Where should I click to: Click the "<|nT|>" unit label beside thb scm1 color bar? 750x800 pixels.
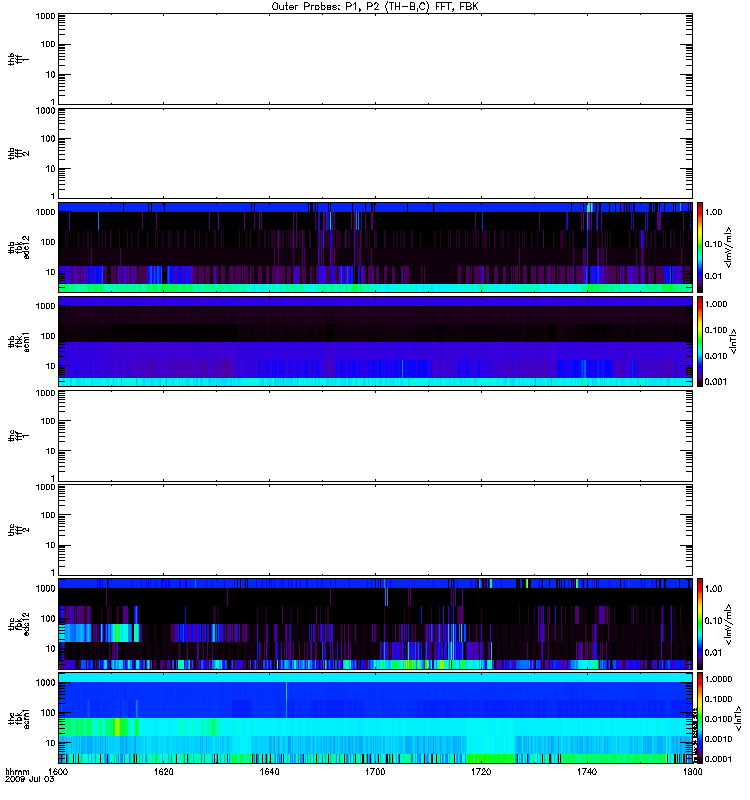(x=734, y=341)
